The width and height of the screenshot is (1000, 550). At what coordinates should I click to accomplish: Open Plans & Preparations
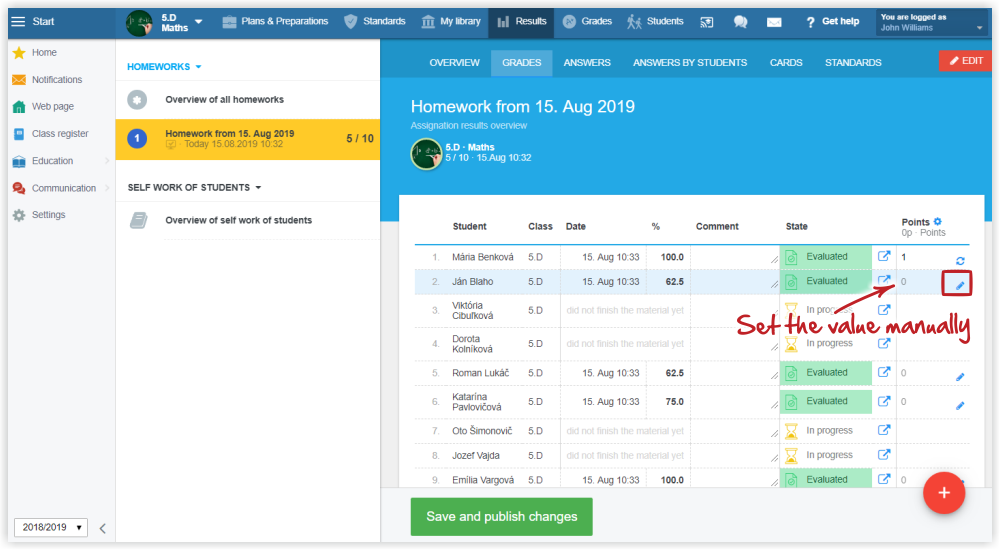coord(275,22)
